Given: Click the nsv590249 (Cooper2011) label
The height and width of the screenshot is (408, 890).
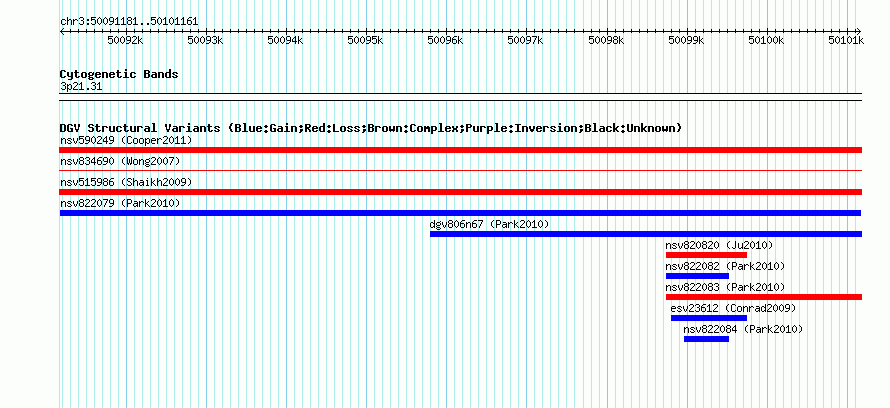Looking at the screenshot, I should coord(126,140).
